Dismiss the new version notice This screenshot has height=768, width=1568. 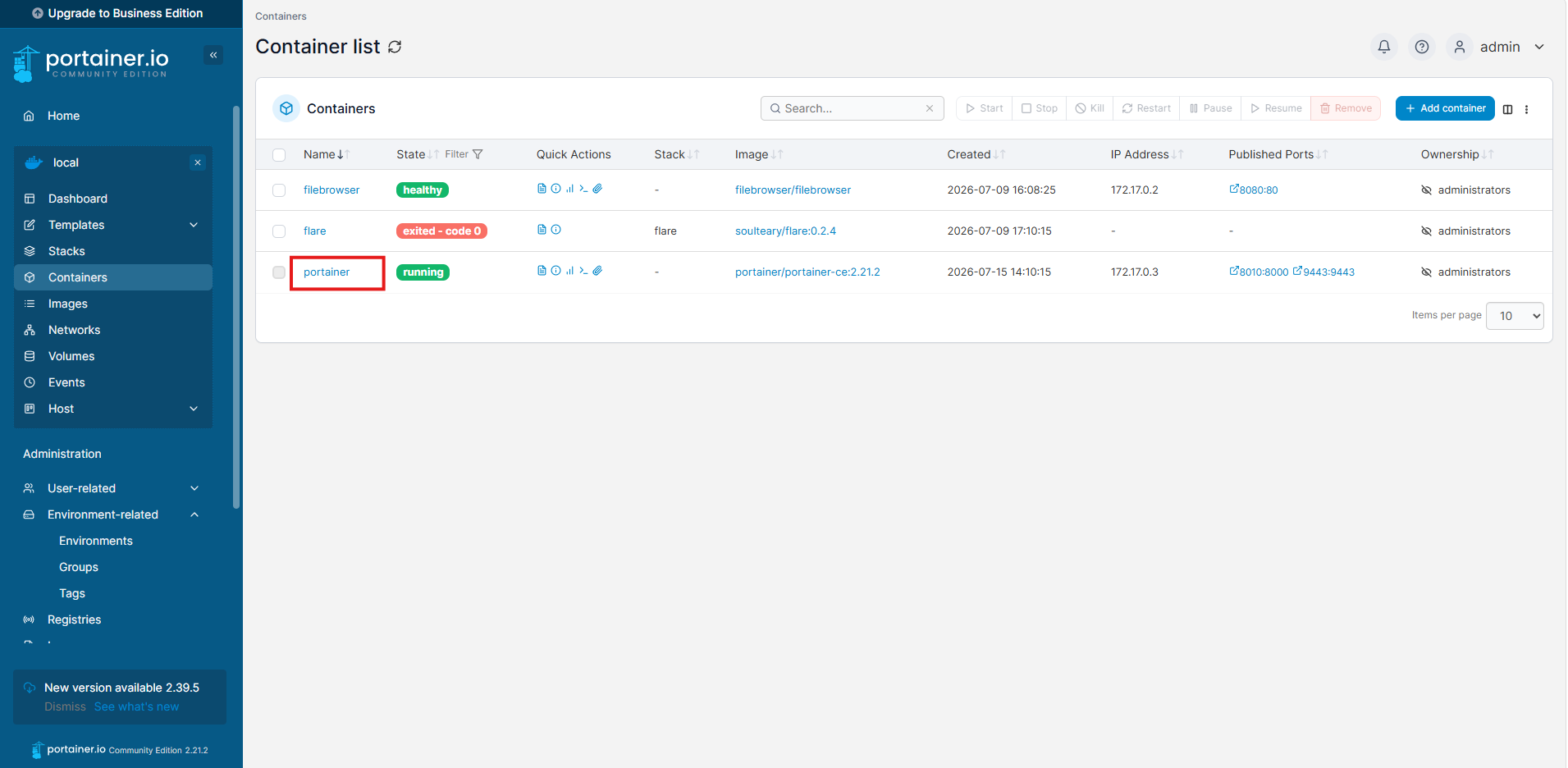click(65, 706)
